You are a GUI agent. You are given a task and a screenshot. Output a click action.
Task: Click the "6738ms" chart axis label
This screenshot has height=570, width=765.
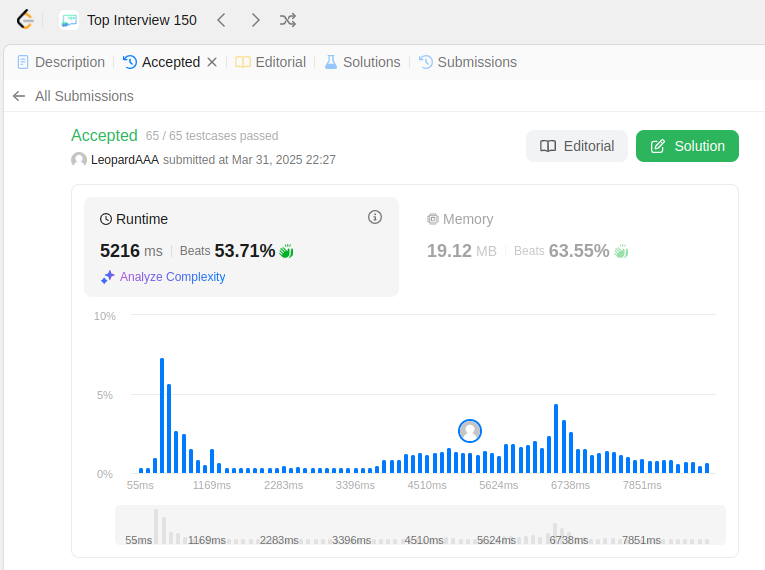[x=570, y=485]
